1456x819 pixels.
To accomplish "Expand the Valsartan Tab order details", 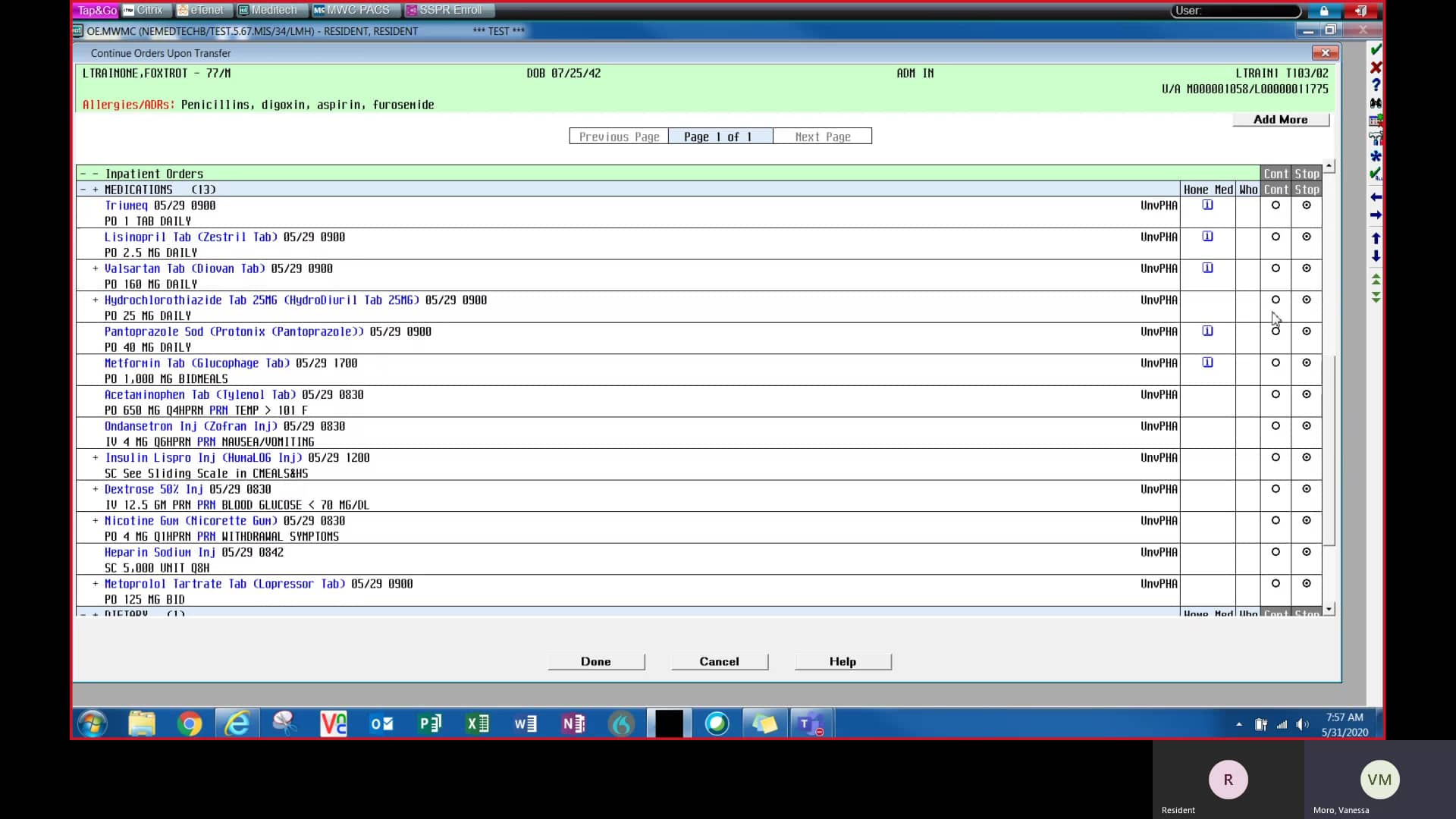I will [x=94, y=268].
